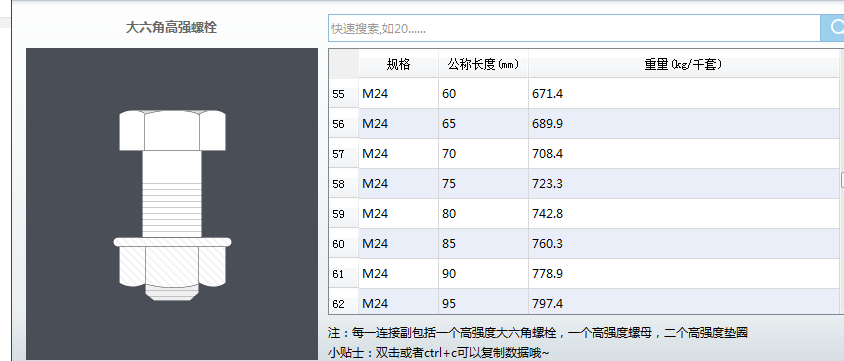The height and width of the screenshot is (361, 844).
Task: Click the 小贴士 copy tip text
Action: pyautogui.click(x=439, y=353)
